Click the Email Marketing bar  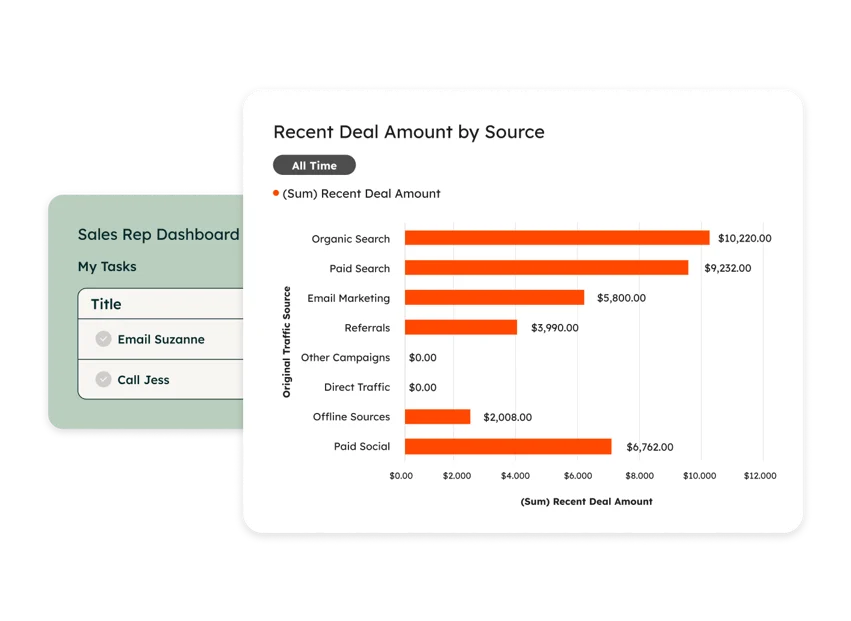[x=494, y=298]
